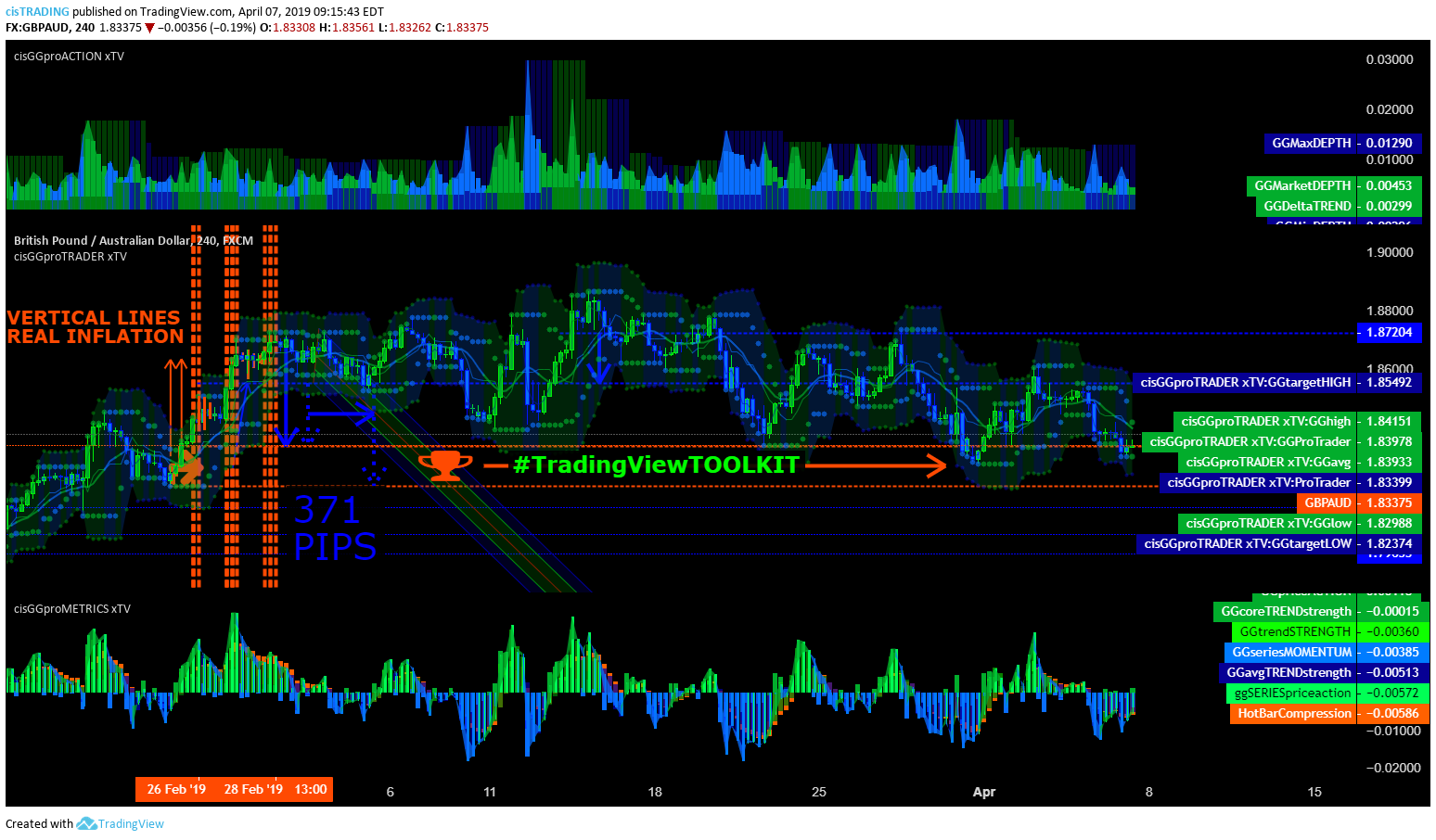Click the 0.01290 GGMaxDEPTH value
Viewport: 1436px width, 840px height.
[x=1390, y=143]
